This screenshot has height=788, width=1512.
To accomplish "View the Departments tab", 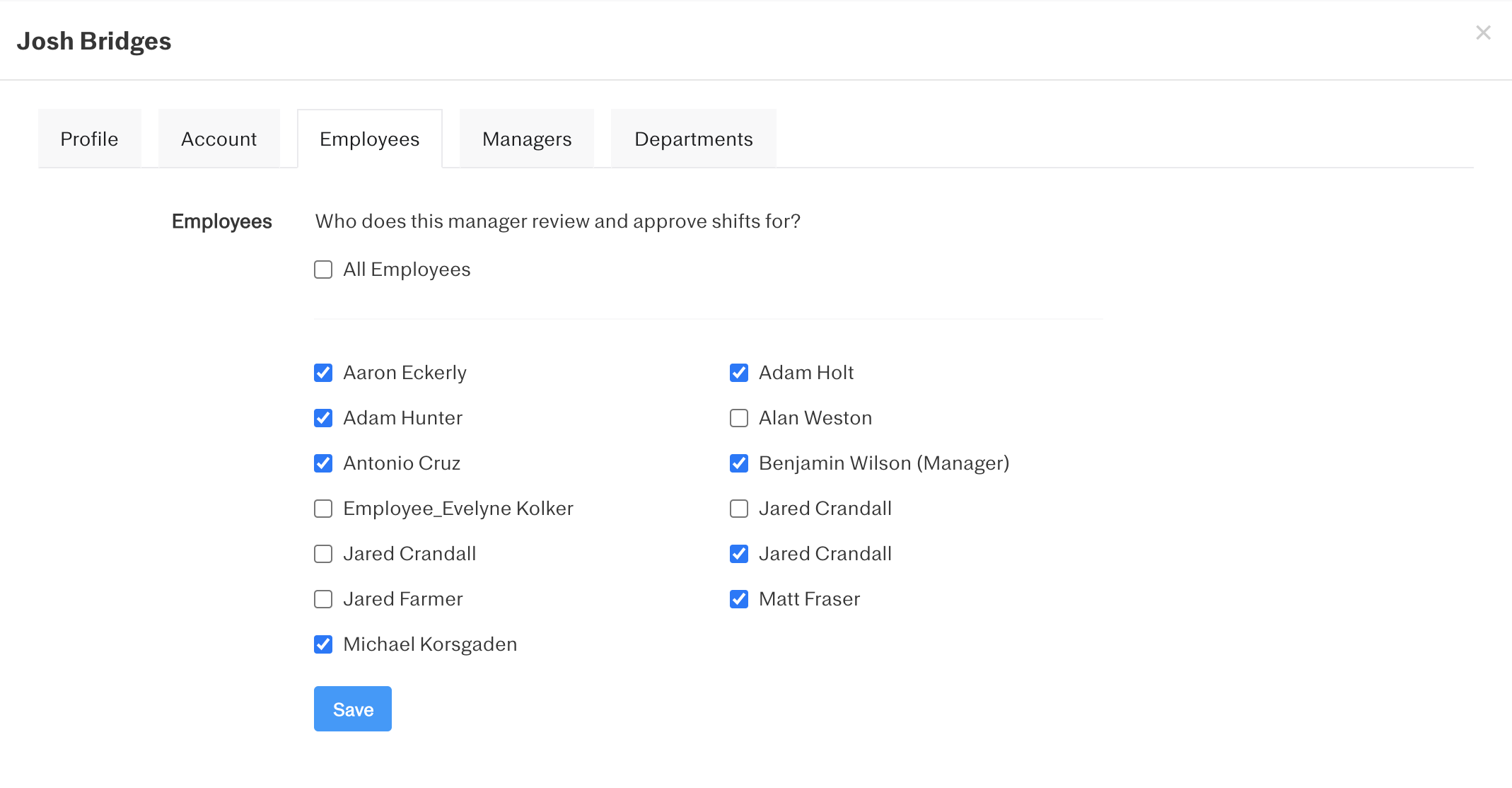I will tap(693, 139).
